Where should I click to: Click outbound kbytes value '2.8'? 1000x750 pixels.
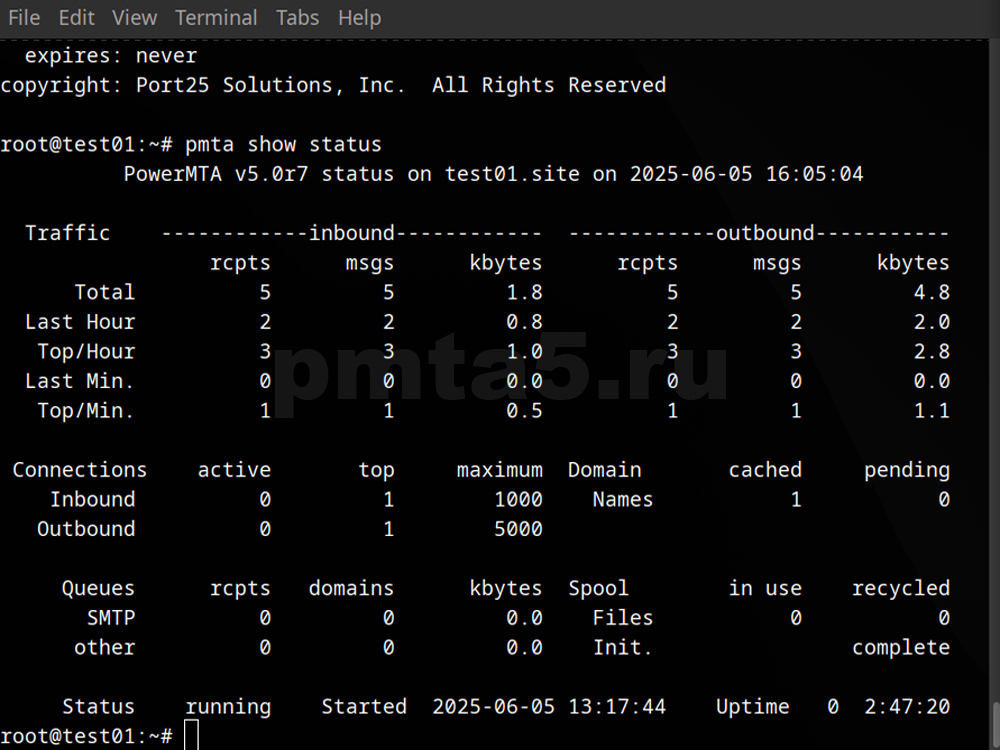(932, 352)
